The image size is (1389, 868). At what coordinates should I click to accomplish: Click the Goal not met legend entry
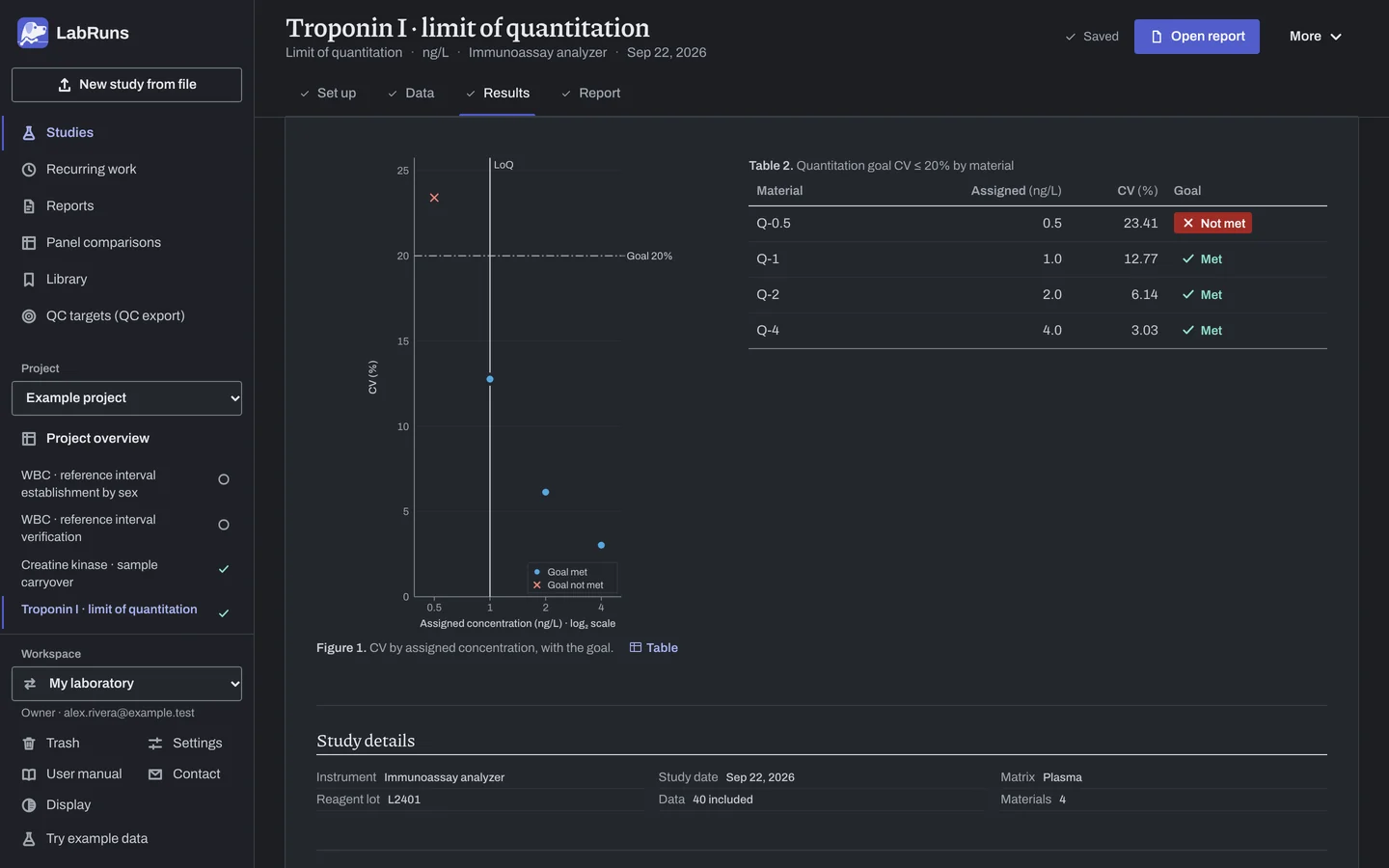coord(568,585)
